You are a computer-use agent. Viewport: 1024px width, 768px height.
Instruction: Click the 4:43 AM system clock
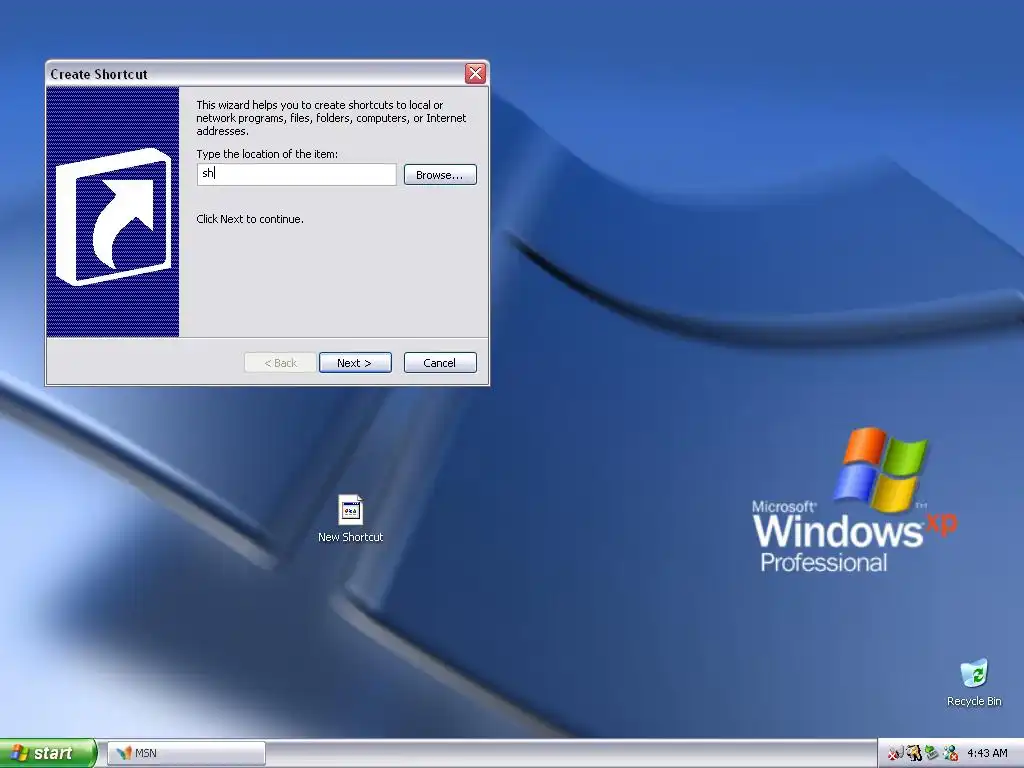(x=987, y=753)
